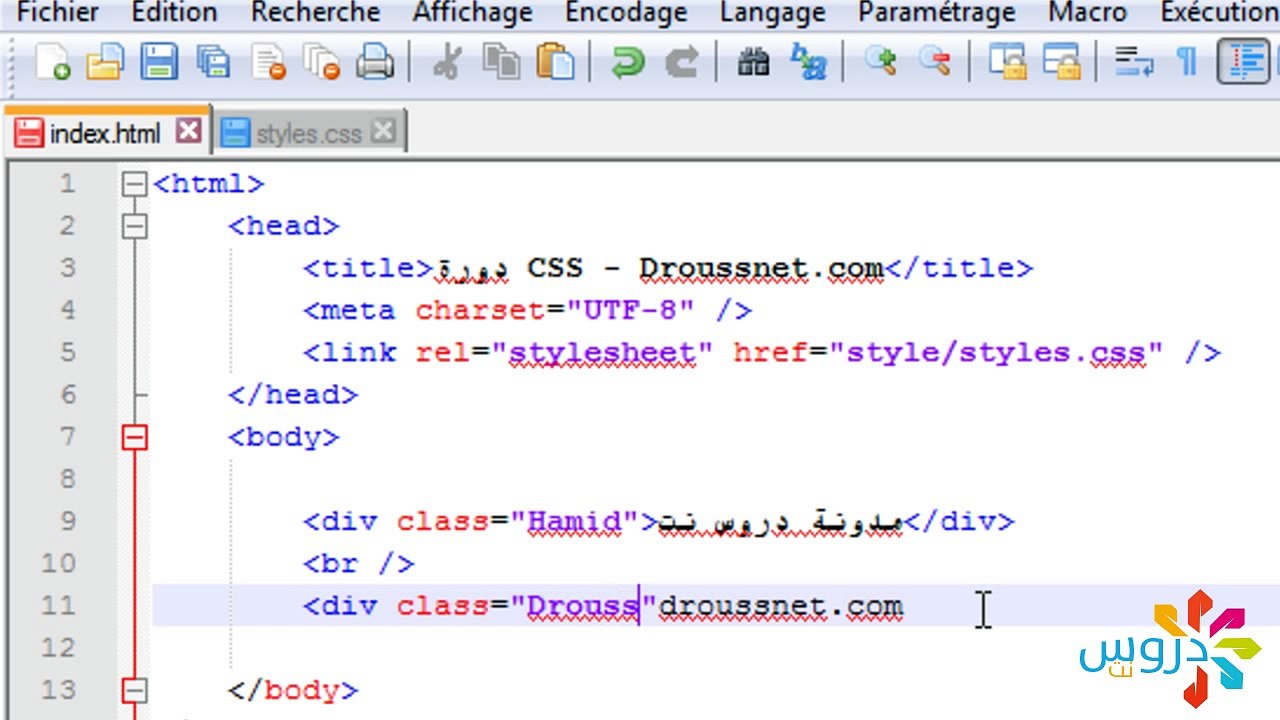Screen dimensions: 1280x720
Task: Open the Fichier menu
Action: pos(58,13)
